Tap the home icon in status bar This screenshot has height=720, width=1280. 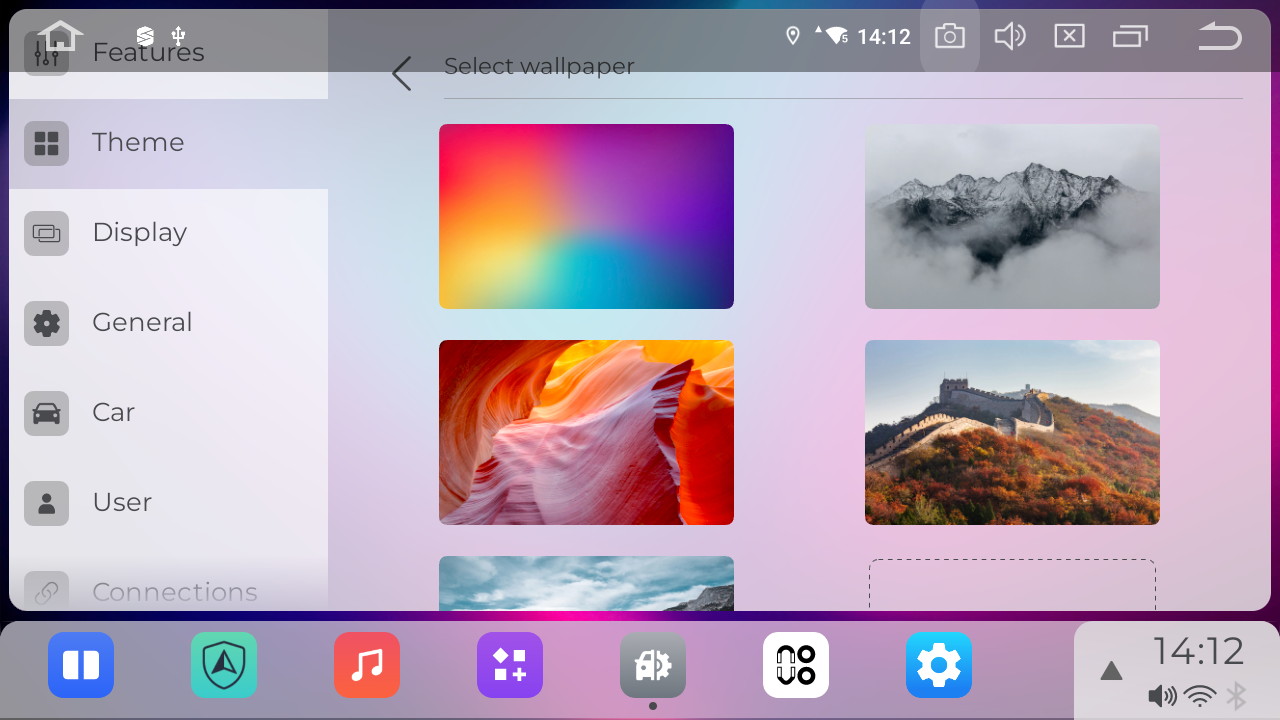pyautogui.click(x=60, y=36)
